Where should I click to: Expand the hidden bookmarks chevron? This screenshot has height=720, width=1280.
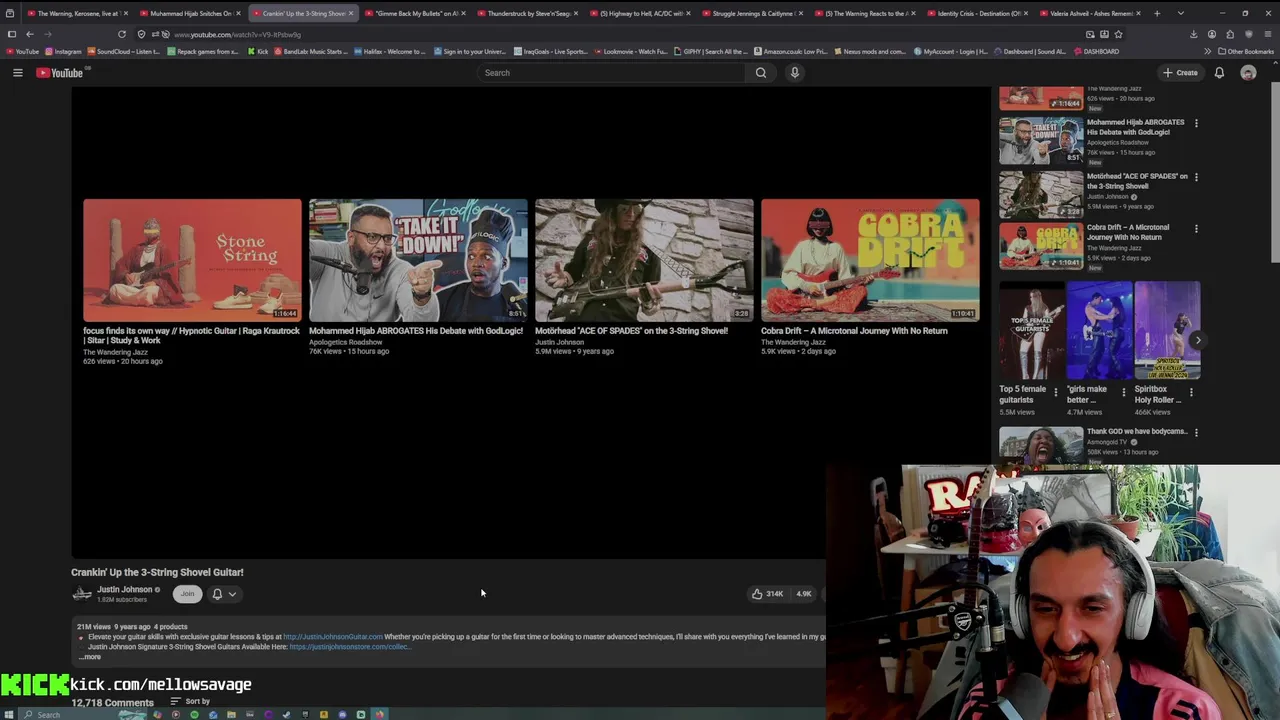(1207, 51)
